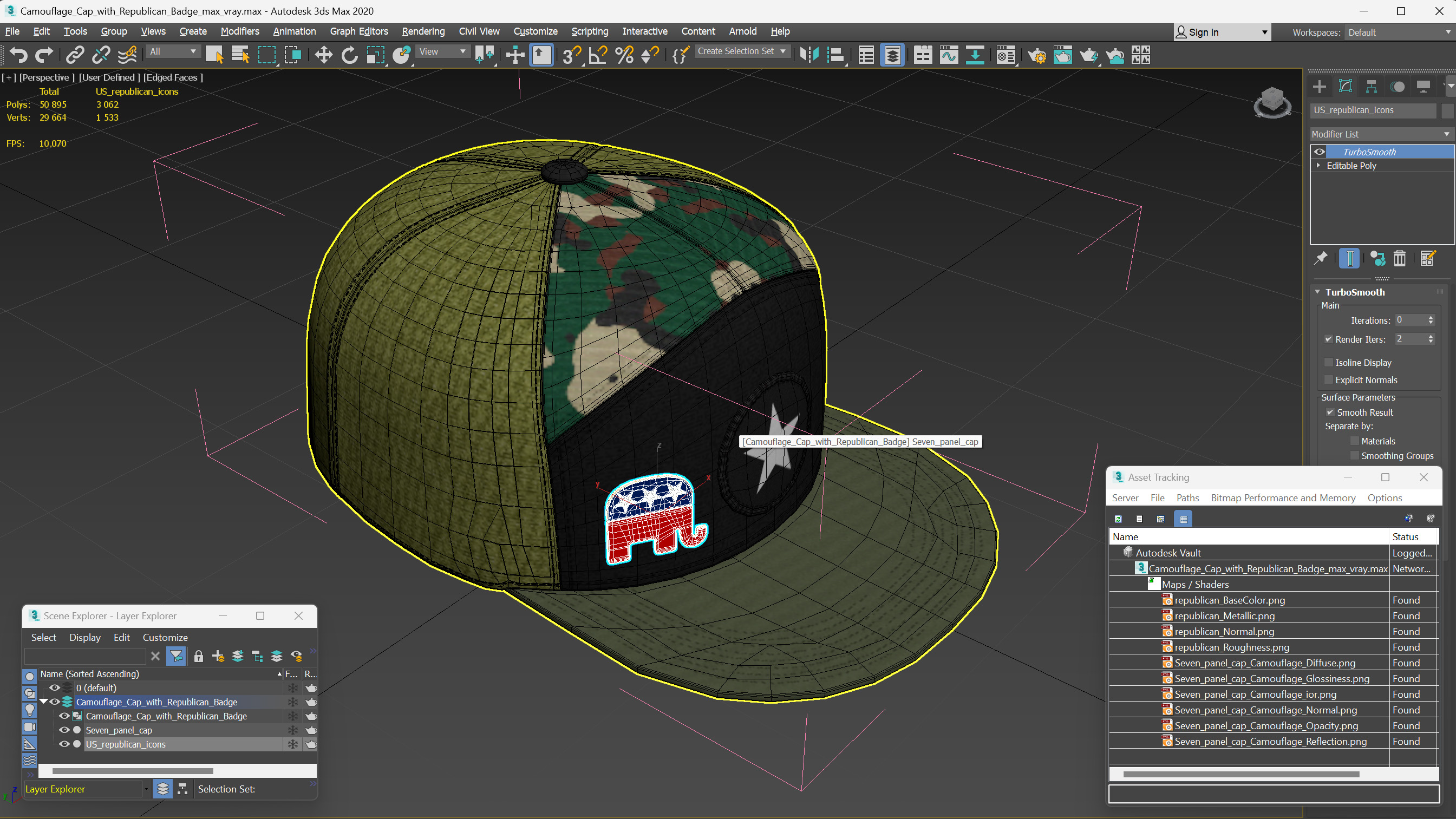Select republican_Normal.png asset row
The width and height of the screenshot is (1456, 819).
[1224, 631]
